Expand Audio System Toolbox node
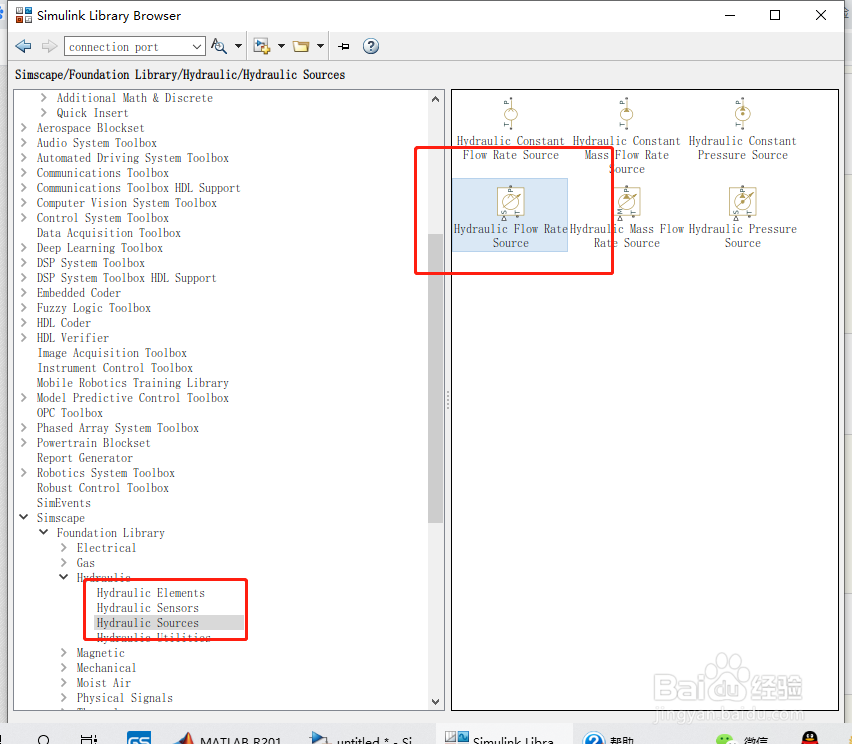Screen dimensions: 852x744 (x=24, y=143)
